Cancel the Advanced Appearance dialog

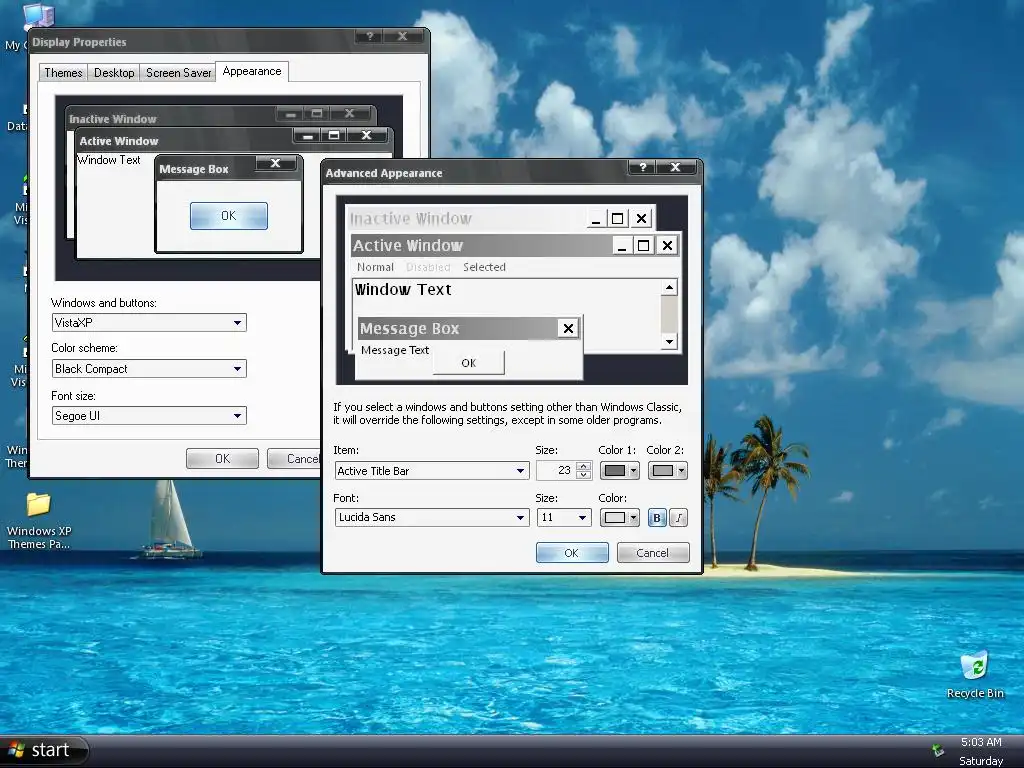pos(653,552)
